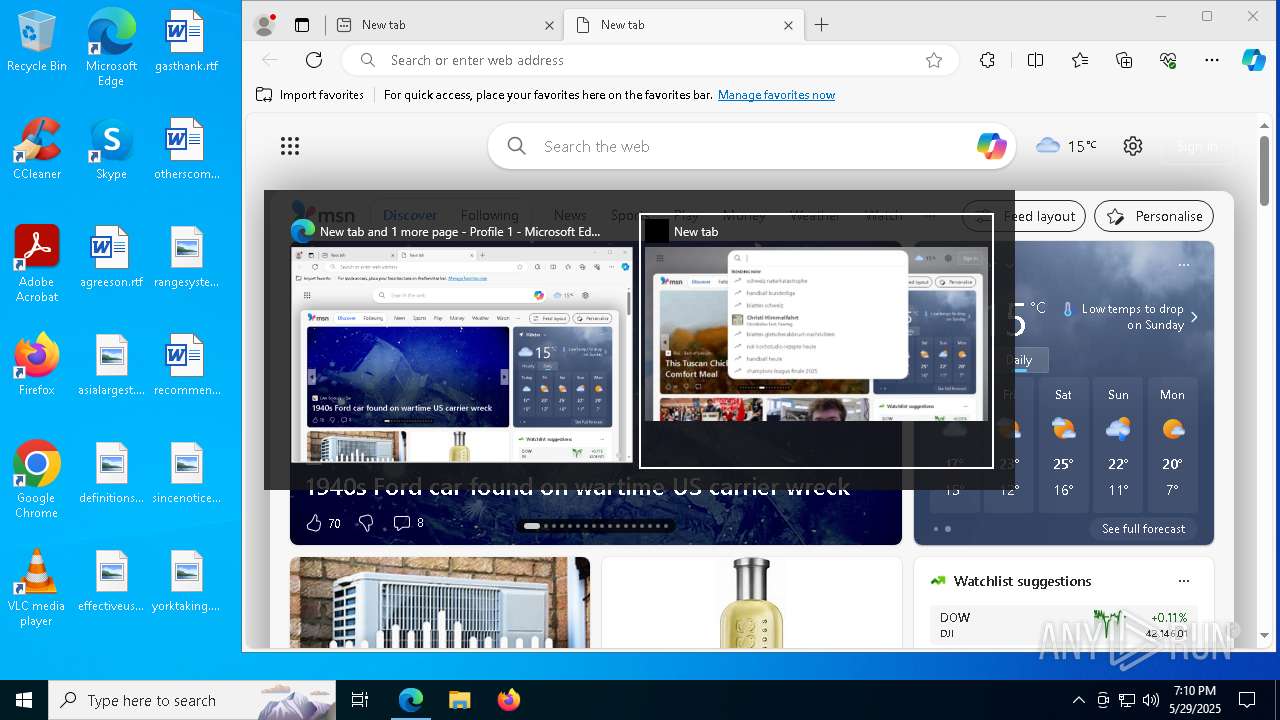Switch to first New tab
Image resolution: width=1280 pixels, height=720 pixels.
click(444, 25)
